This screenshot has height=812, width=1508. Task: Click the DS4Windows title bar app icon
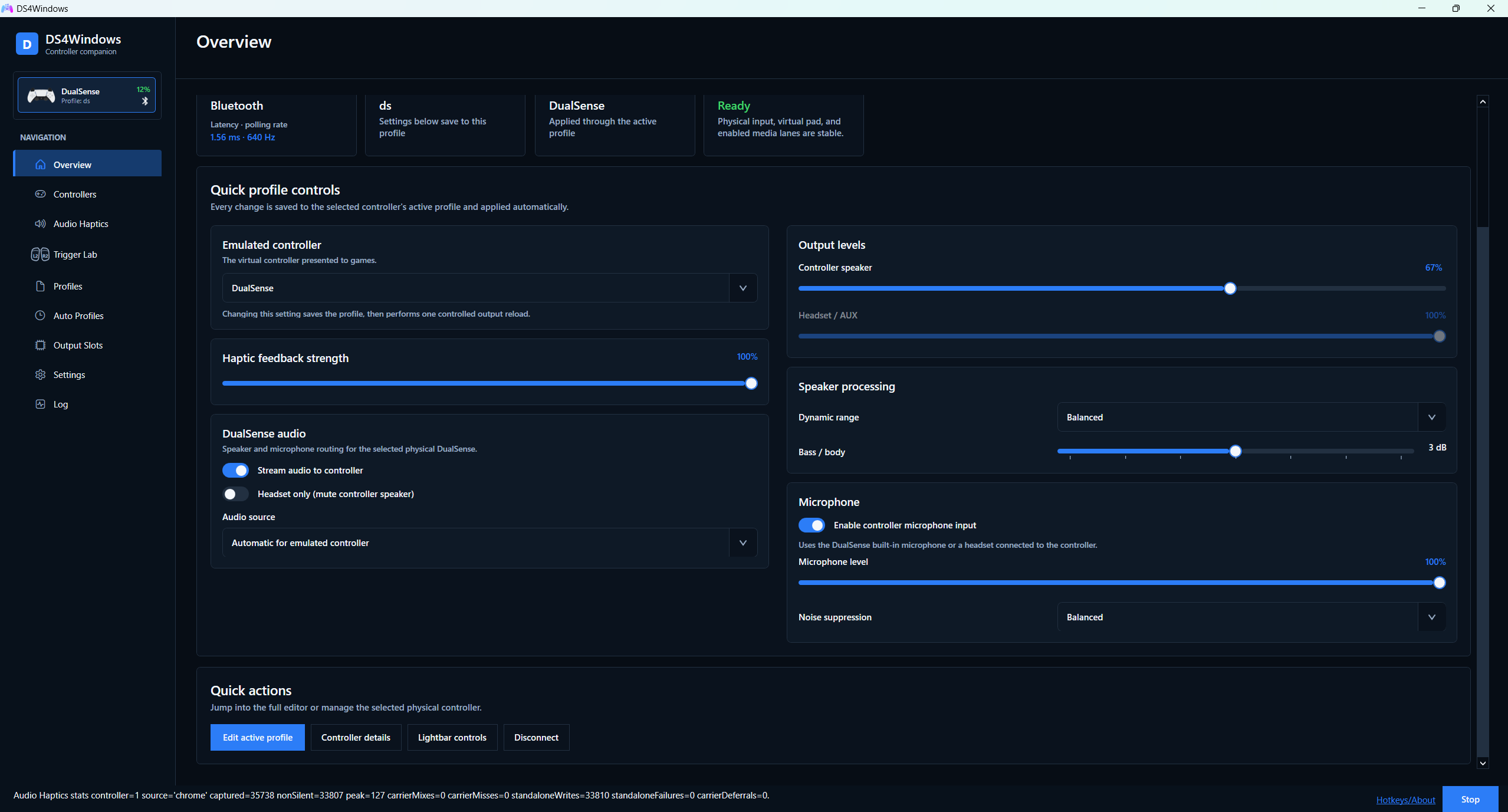point(7,8)
